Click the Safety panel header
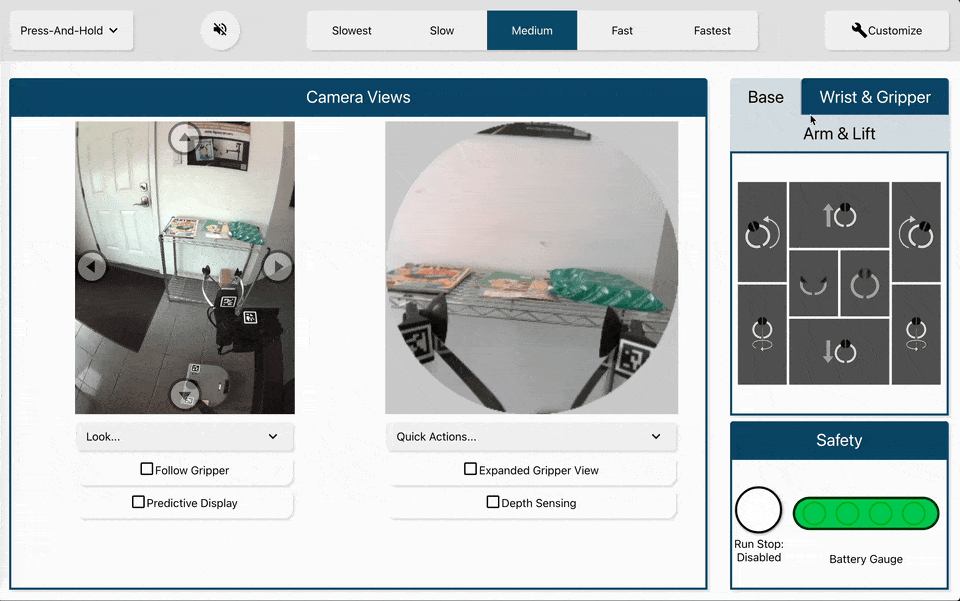Viewport: 960px width, 601px height. [839, 440]
